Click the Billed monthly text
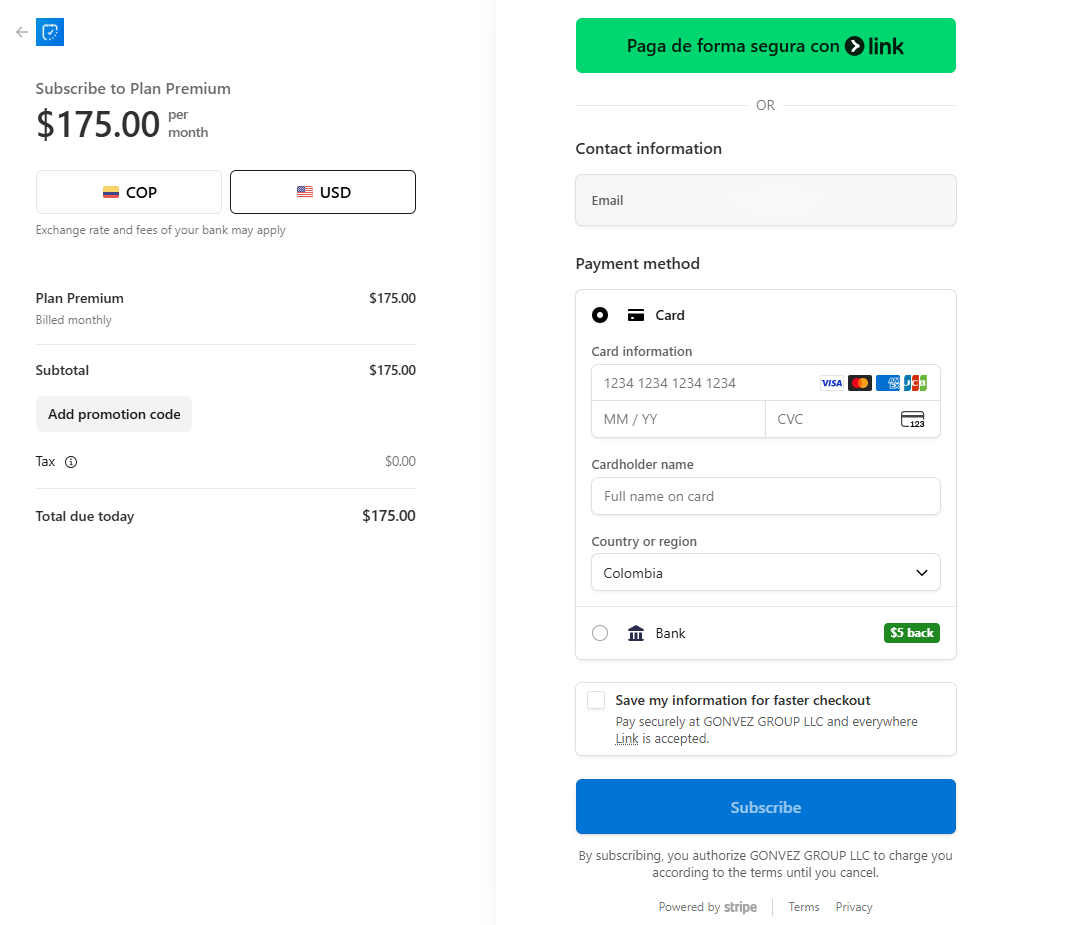Viewport: 1077px width, 925px height. pyautogui.click(x=73, y=320)
